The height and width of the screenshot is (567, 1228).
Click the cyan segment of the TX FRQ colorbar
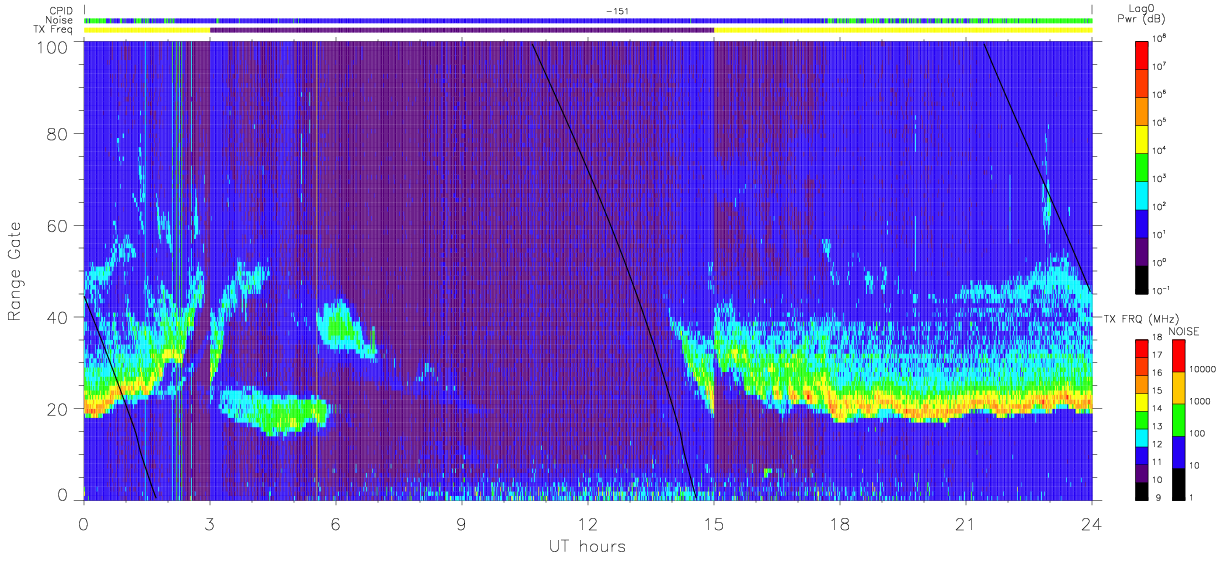1143,440
